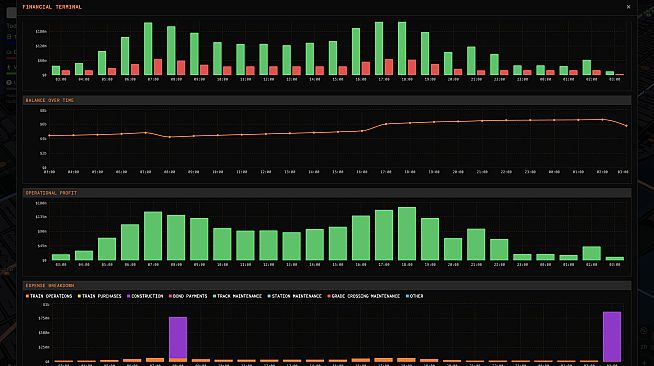Click the 07:00 bar in Operational Profit chart
Viewport: 654px width, 366px height.
[153, 236]
